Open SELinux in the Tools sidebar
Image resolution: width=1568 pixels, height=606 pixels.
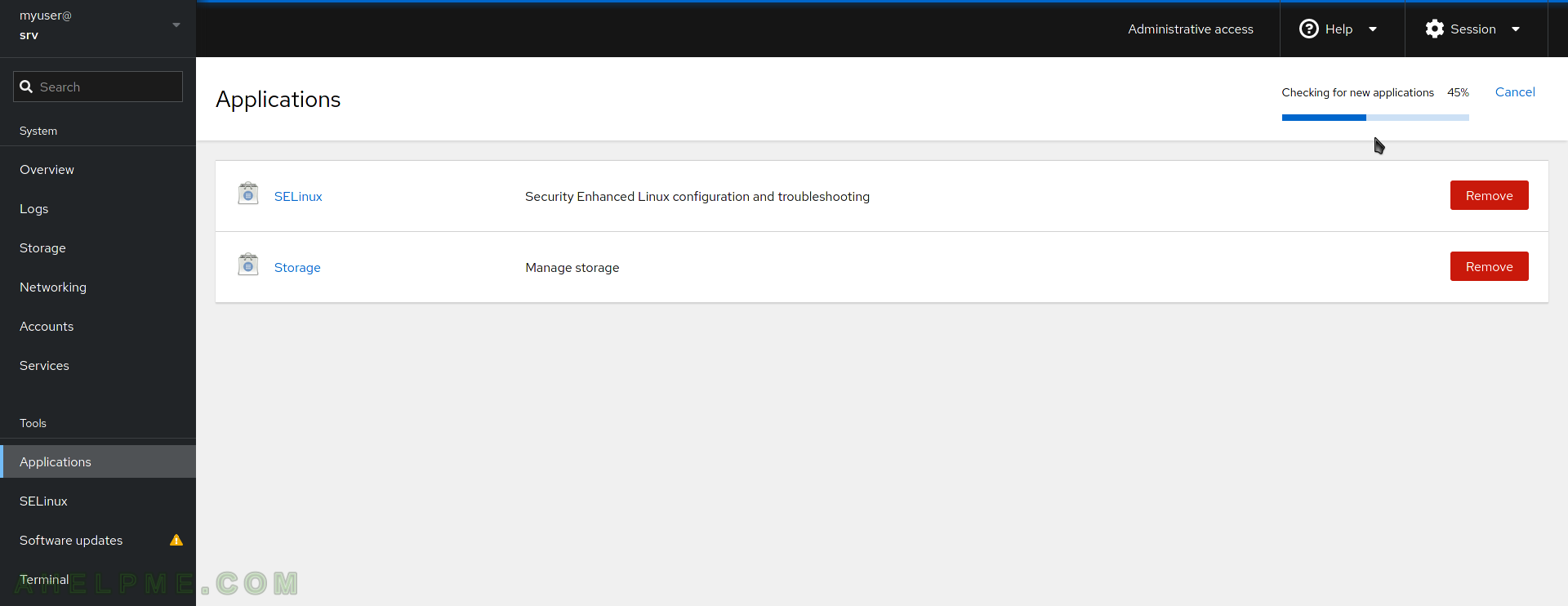click(x=98, y=501)
